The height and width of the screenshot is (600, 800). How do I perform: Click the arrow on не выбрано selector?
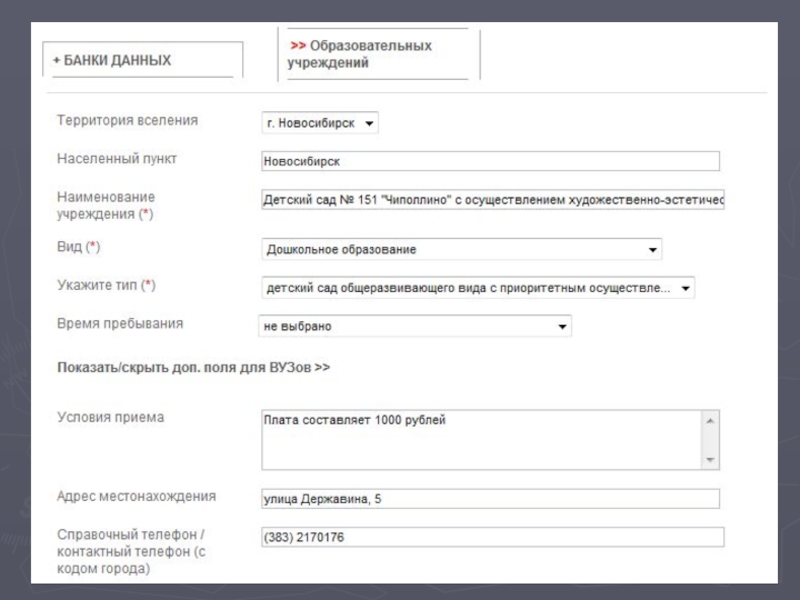[x=562, y=326]
